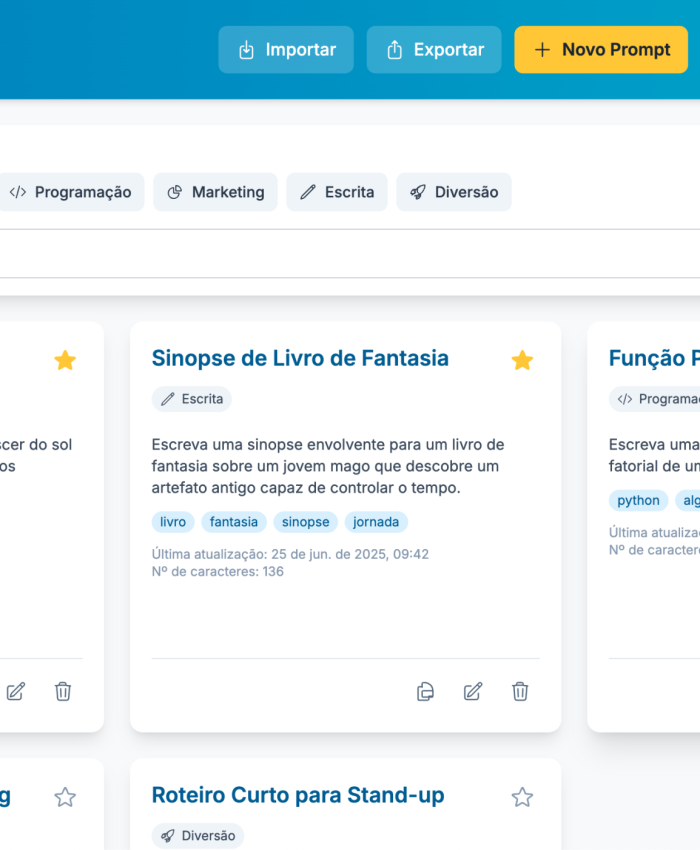The image size is (700, 850).
Task: Click the Importar button
Action: point(286,49)
